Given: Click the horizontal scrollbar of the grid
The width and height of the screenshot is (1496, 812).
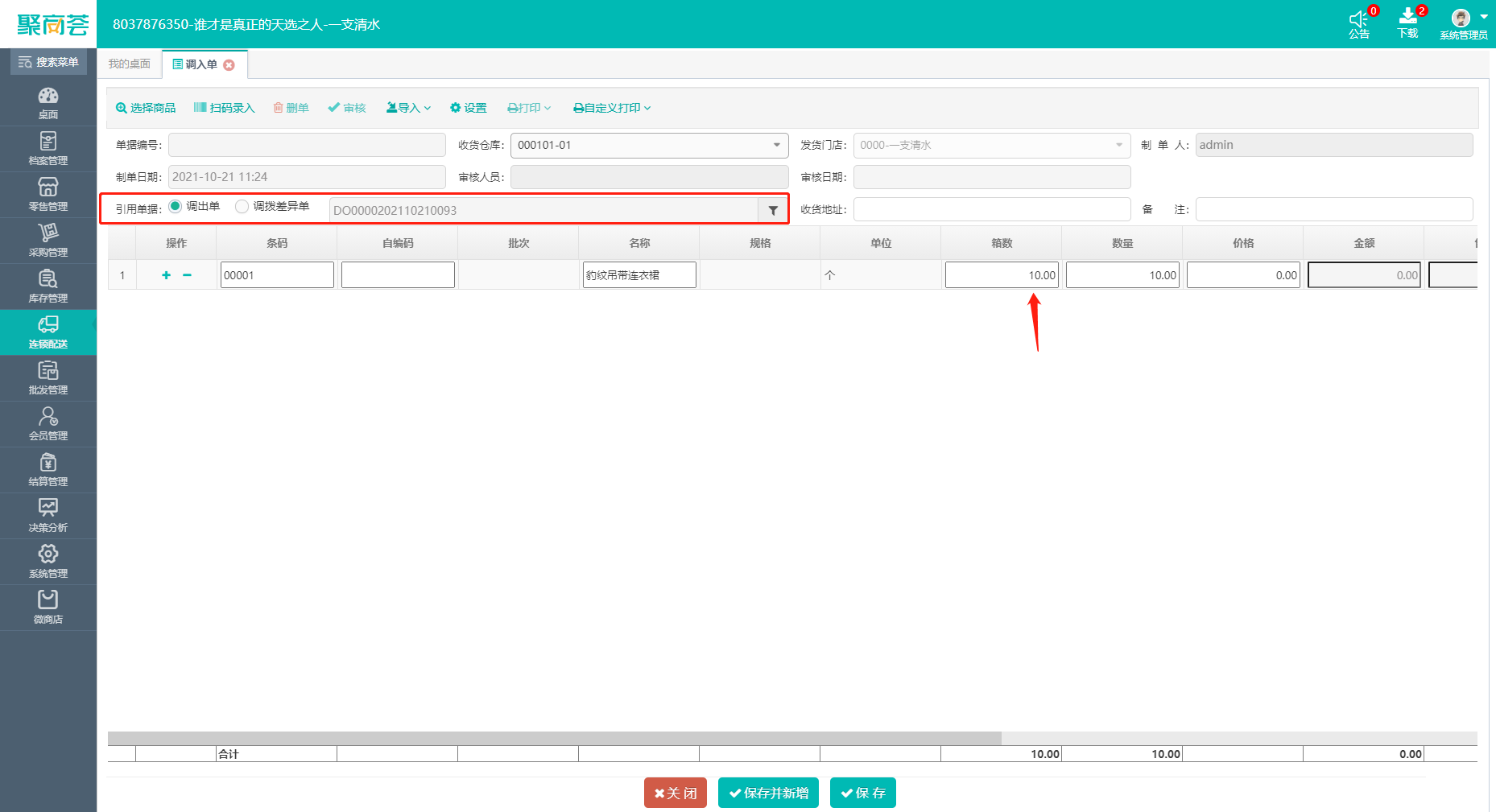Looking at the screenshot, I should (555, 738).
